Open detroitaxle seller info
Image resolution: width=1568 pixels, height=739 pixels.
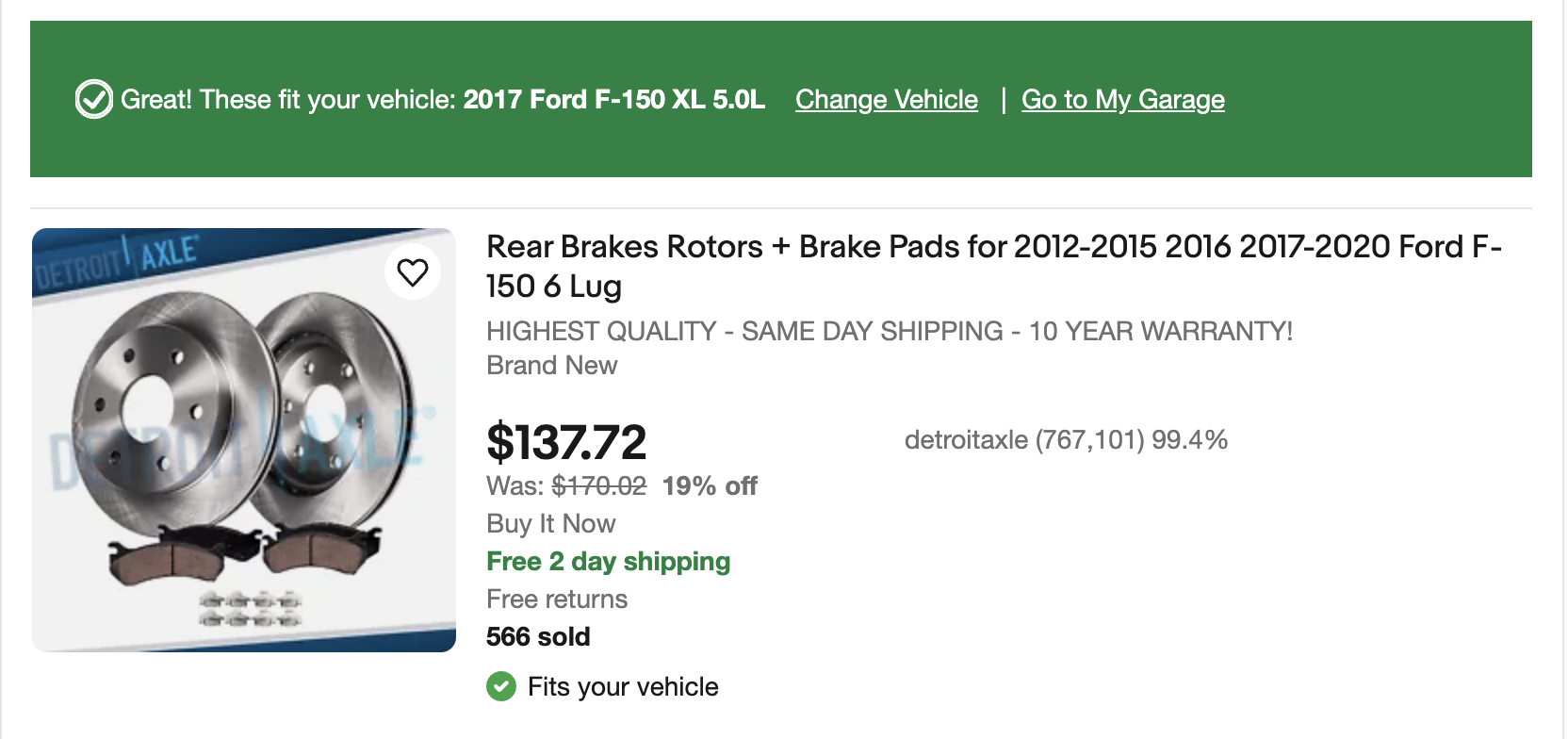1065,440
